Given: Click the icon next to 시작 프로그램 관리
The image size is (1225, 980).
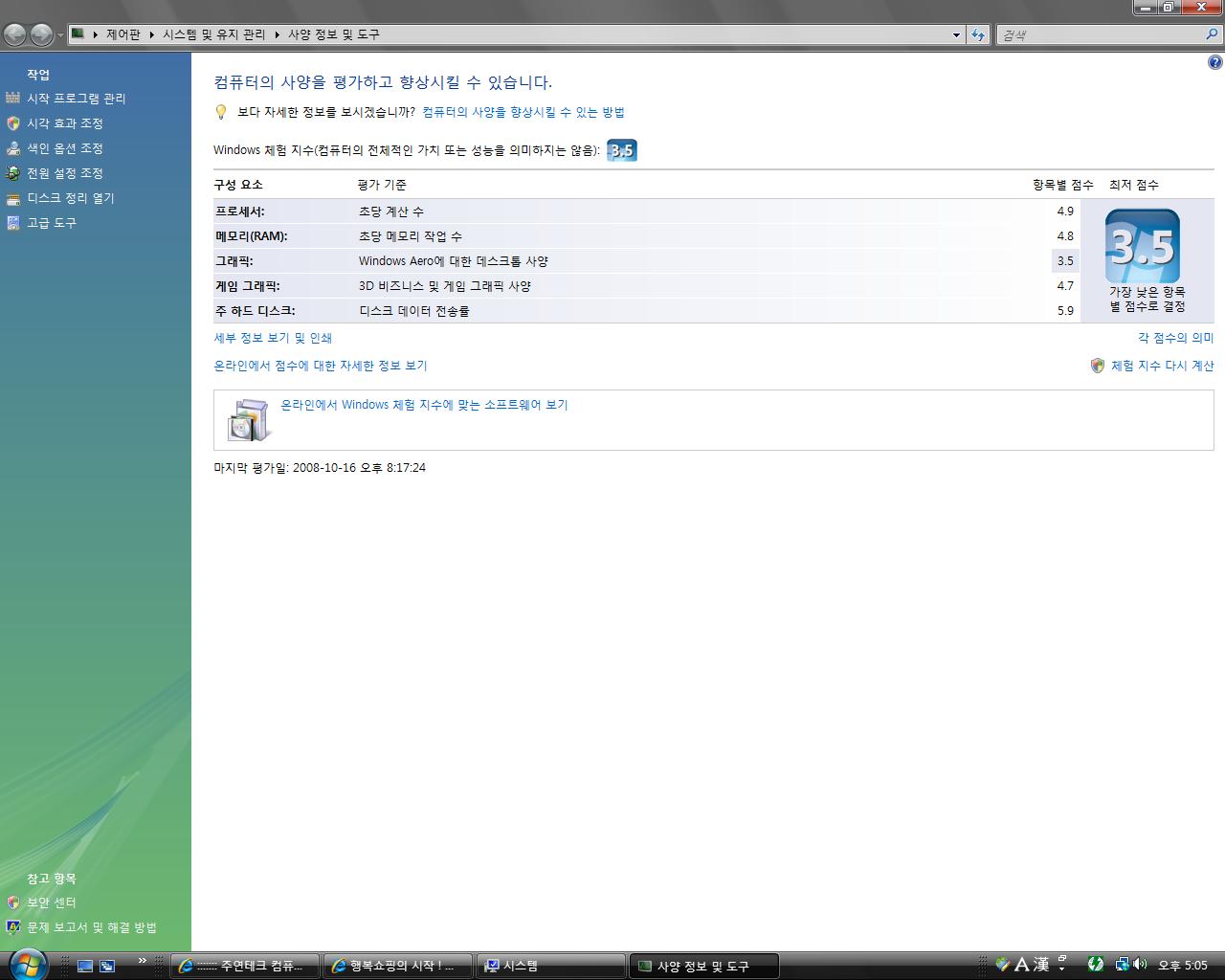Looking at the screenshot, I should click(x=12, y=98).
